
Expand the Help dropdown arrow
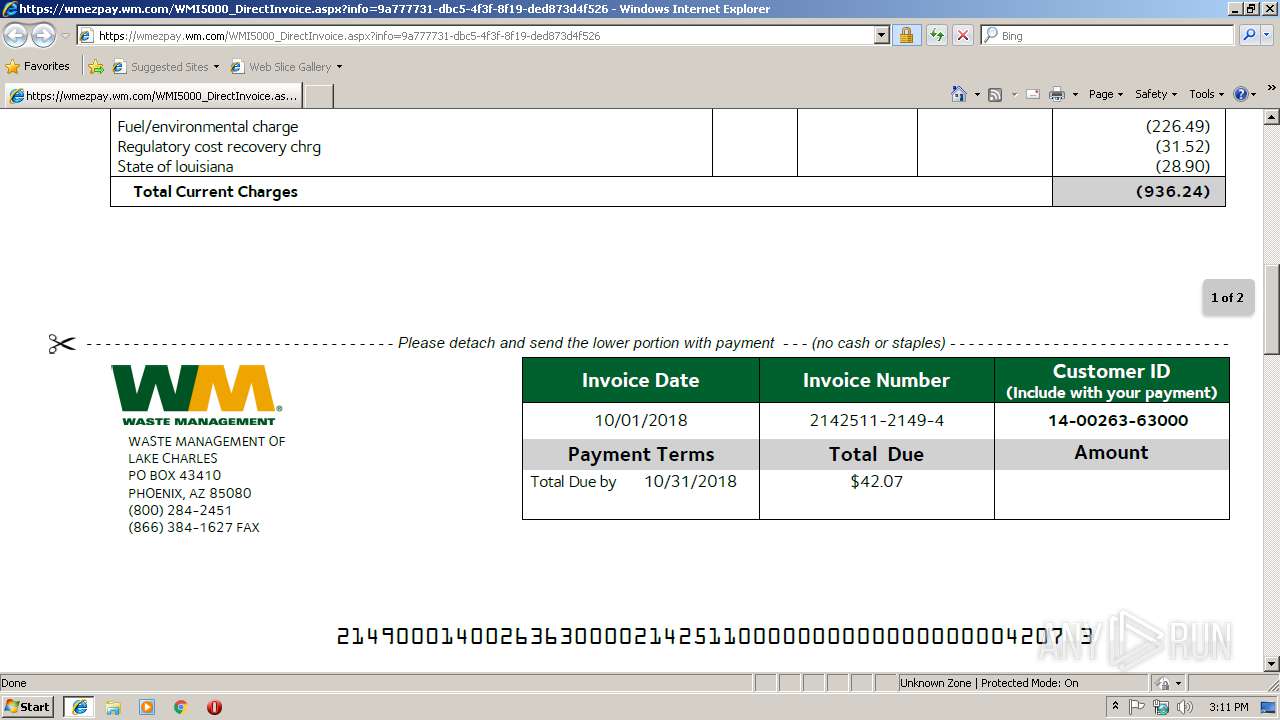pos(1254,94)
